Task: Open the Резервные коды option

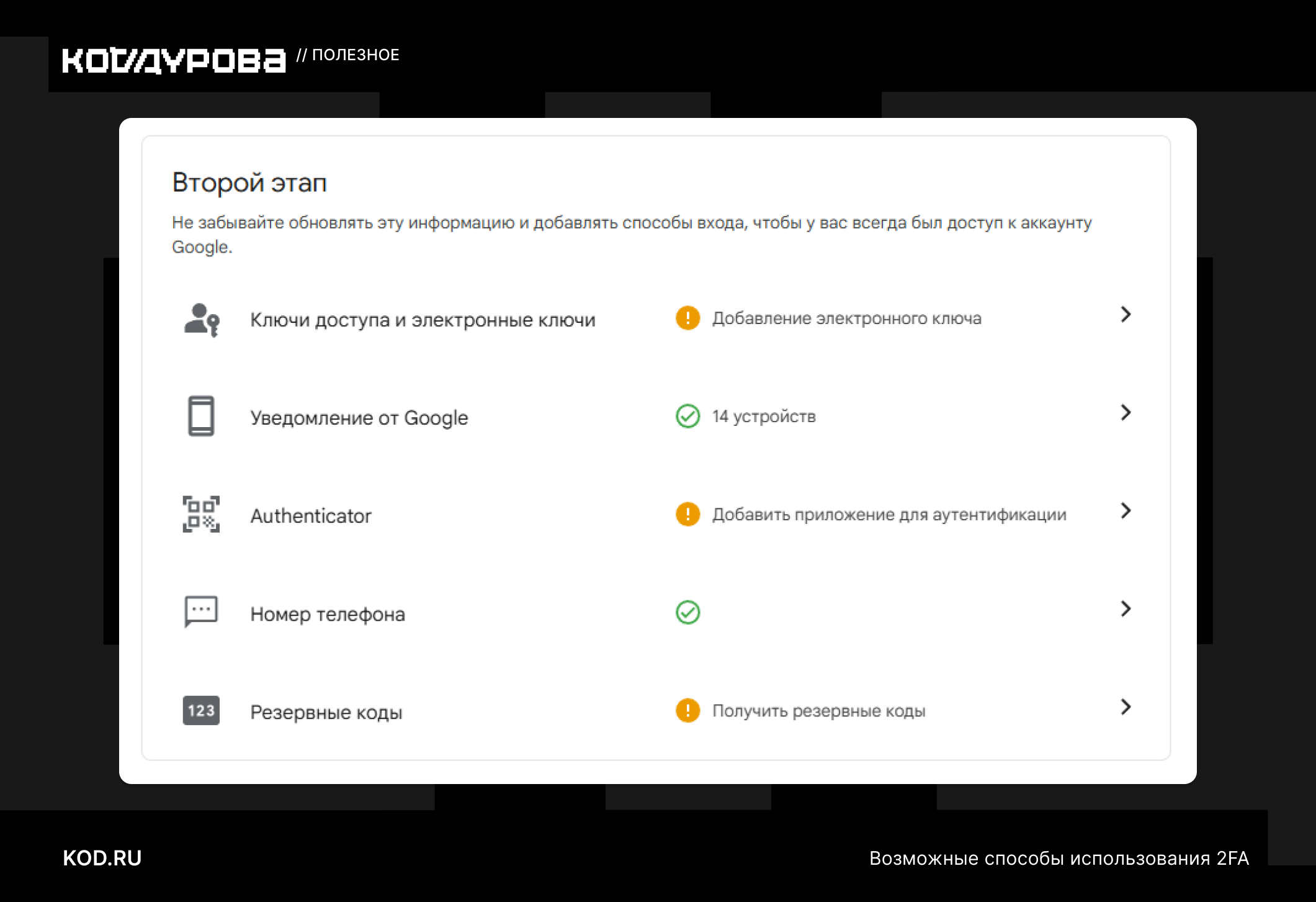Action: click(326, 712)
